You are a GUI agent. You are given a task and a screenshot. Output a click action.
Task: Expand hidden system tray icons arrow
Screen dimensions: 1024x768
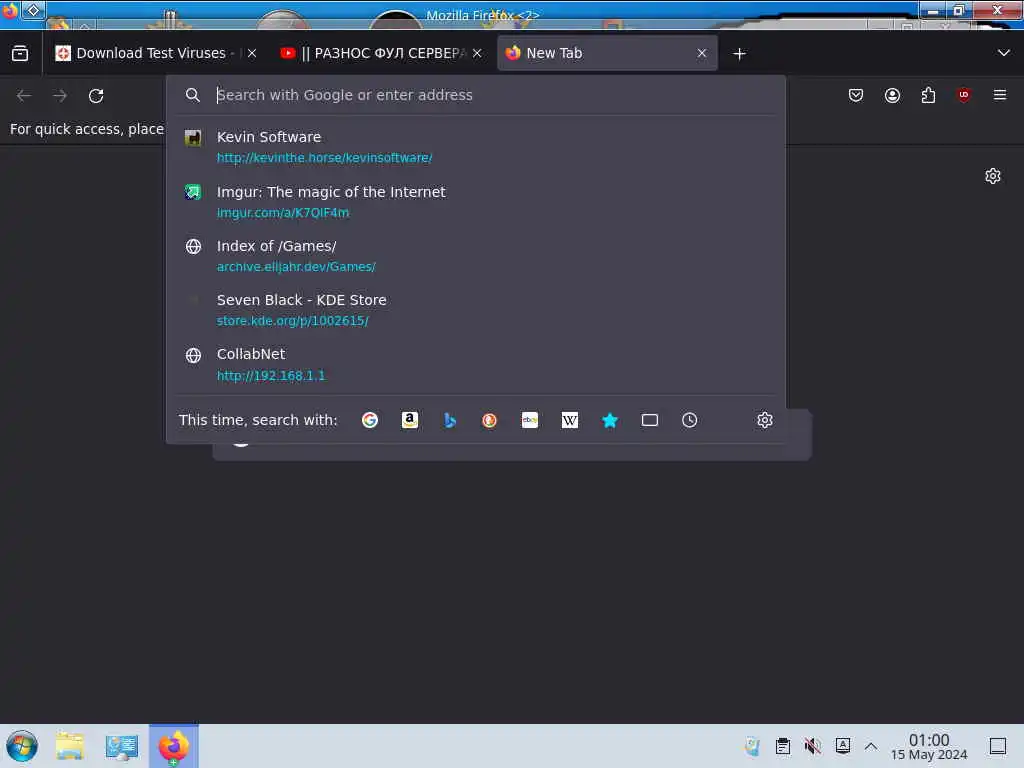871,746
